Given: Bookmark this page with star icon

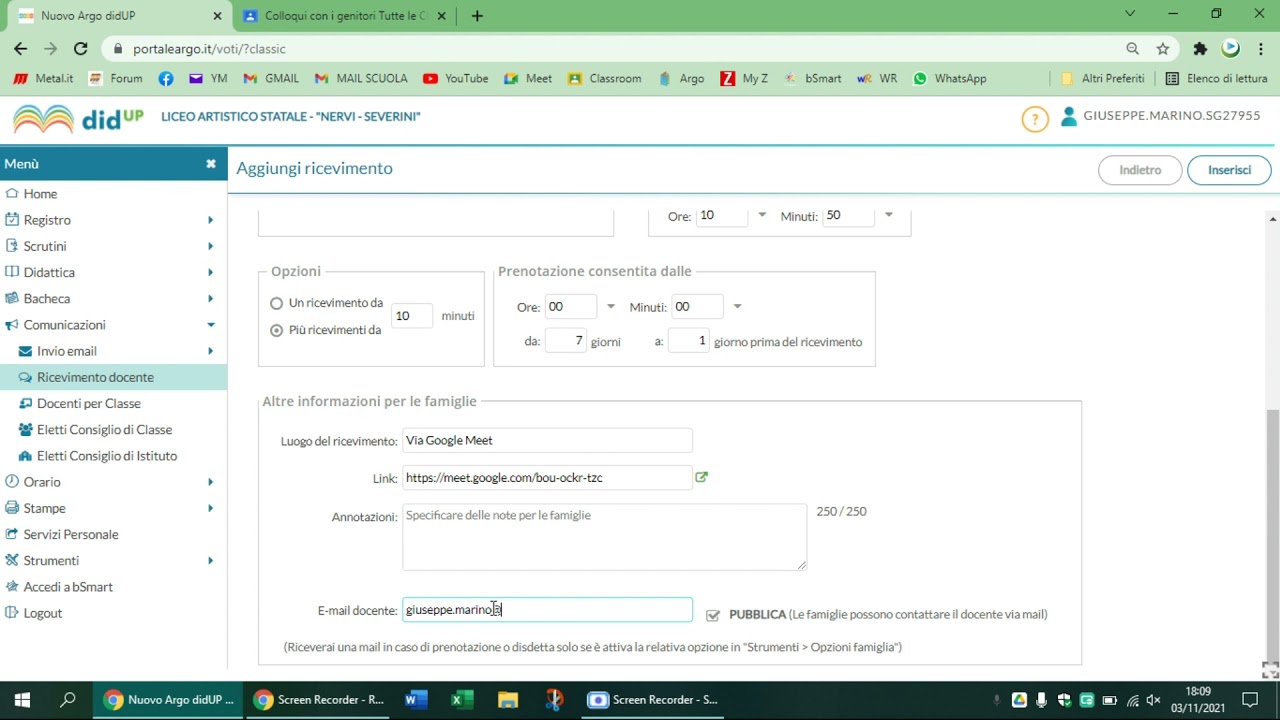Looking at the screenshot, I should coord(1163,48).
